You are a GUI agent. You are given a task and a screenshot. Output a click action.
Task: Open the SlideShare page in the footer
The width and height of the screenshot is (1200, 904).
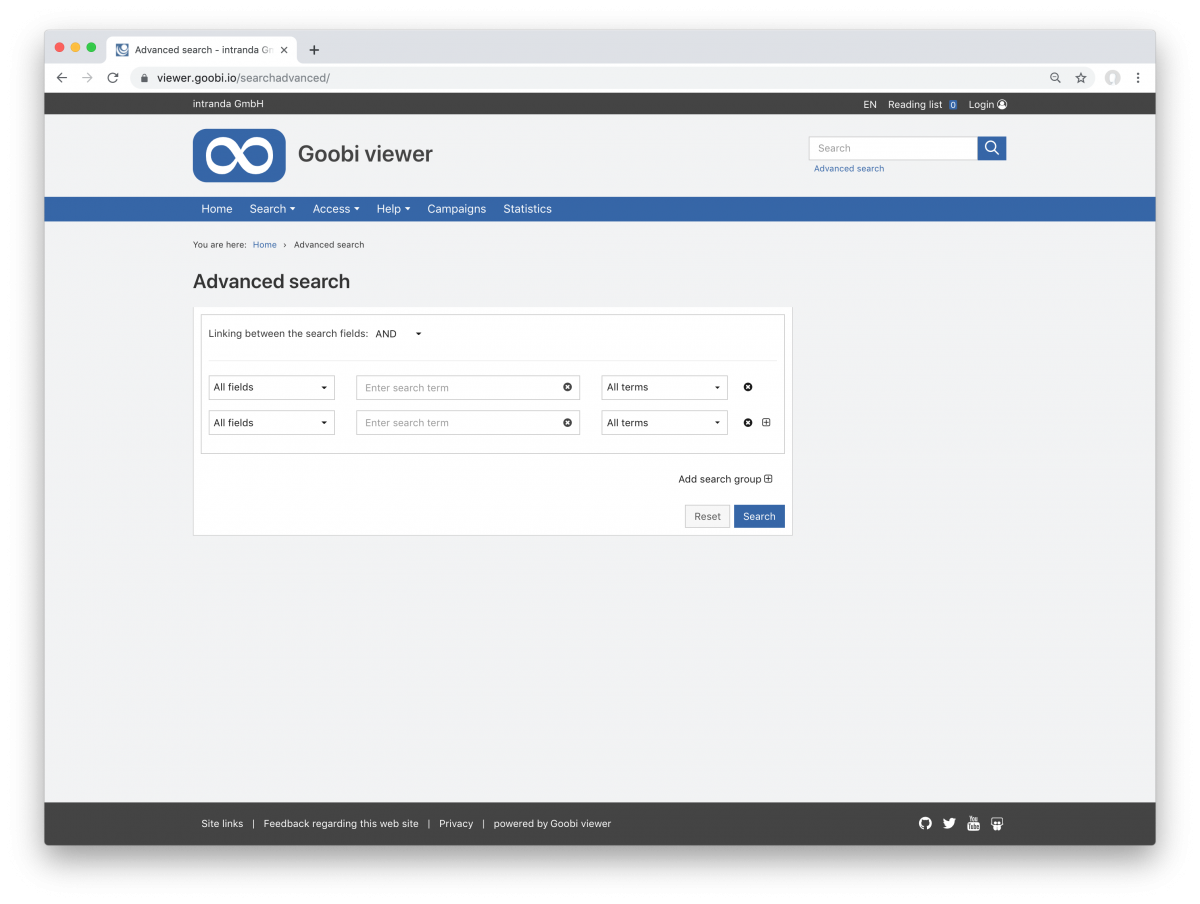pyautogui.click(x=997, y=823)
